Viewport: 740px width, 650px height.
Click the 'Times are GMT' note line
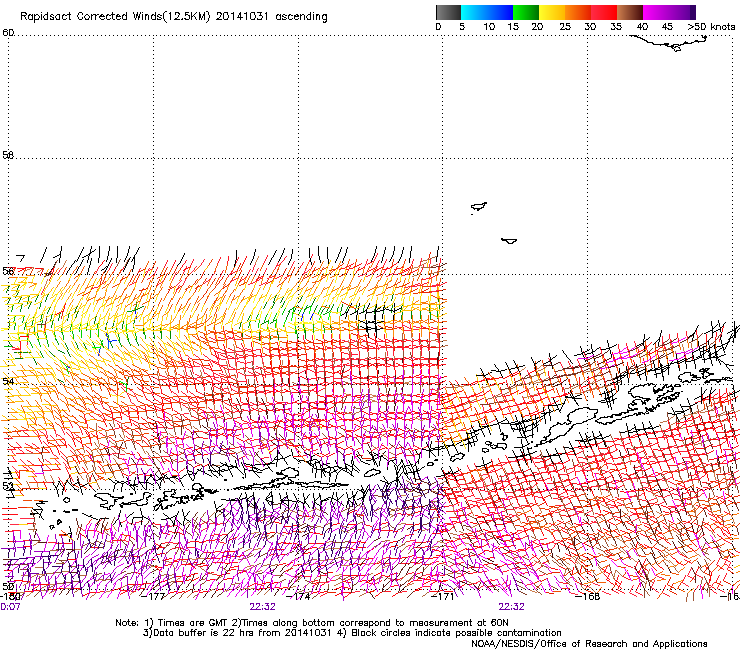(312, 623)
